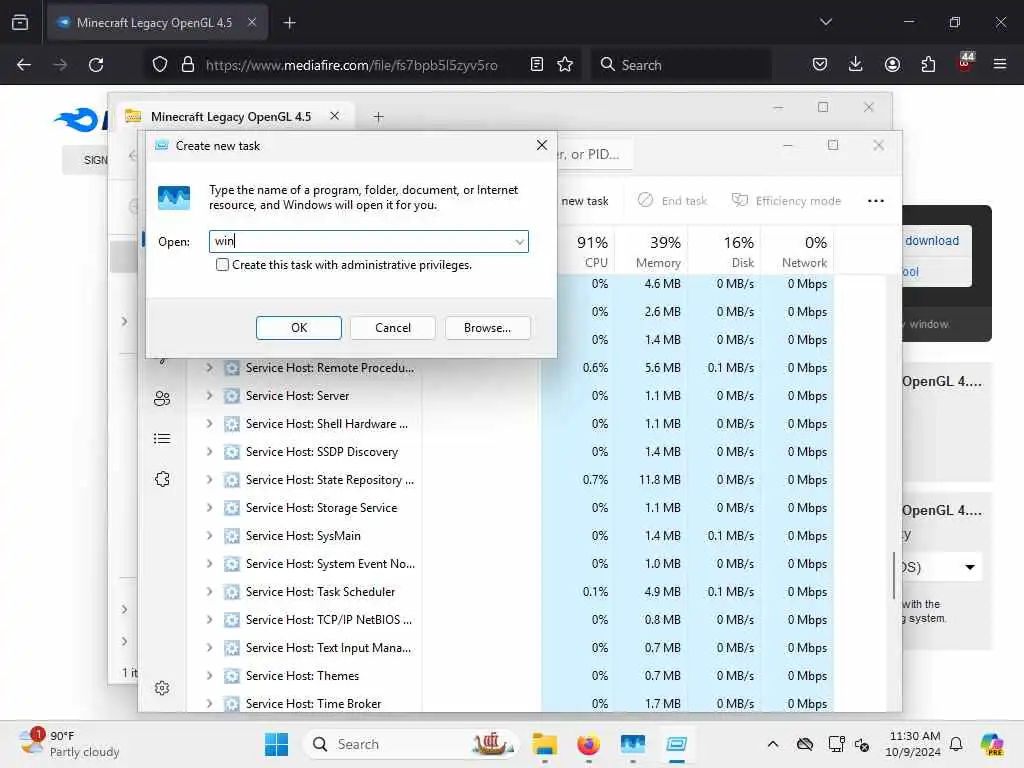Image resolution: width=1024 pixels, height=768 pixels.
Task: Open a new Firefox tab
Action: 289,23
